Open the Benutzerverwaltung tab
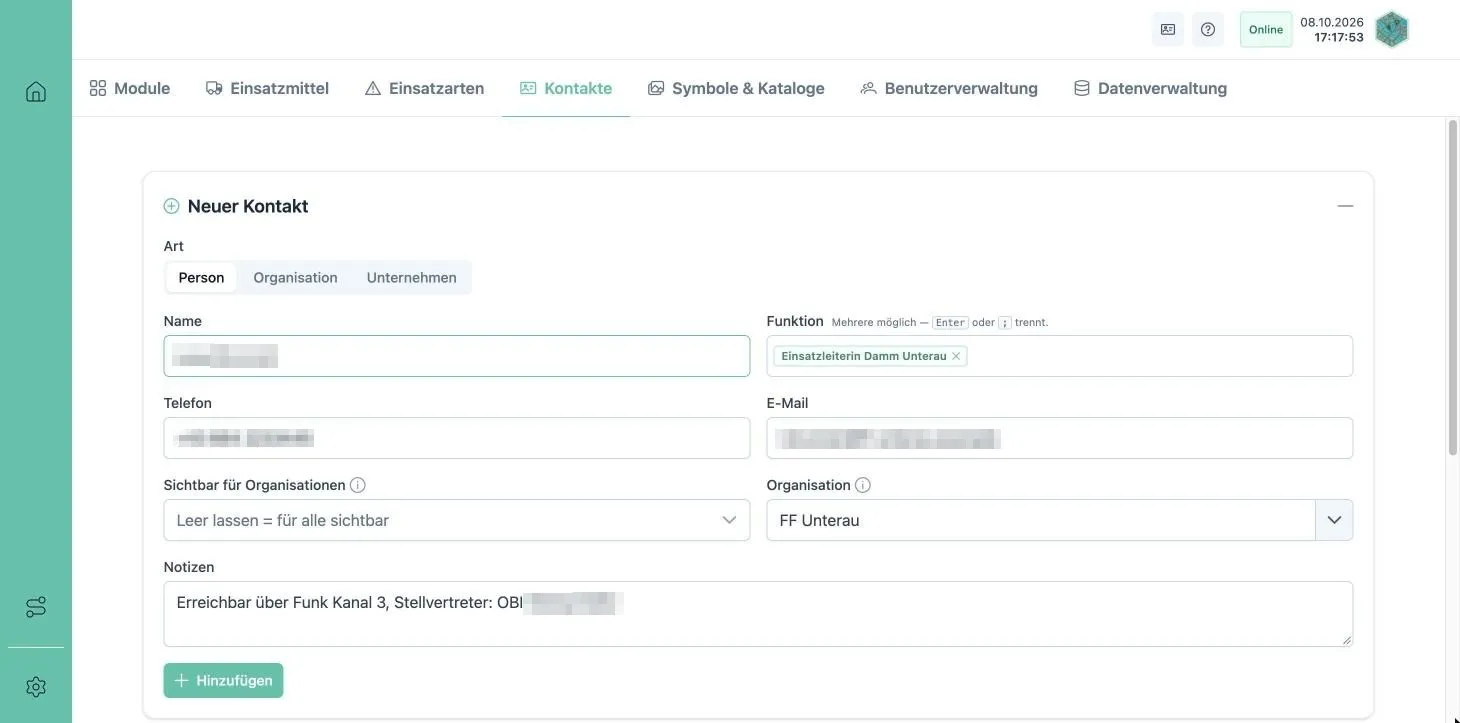This screenshot has width=1460, height=723. (x=949, y=88)
